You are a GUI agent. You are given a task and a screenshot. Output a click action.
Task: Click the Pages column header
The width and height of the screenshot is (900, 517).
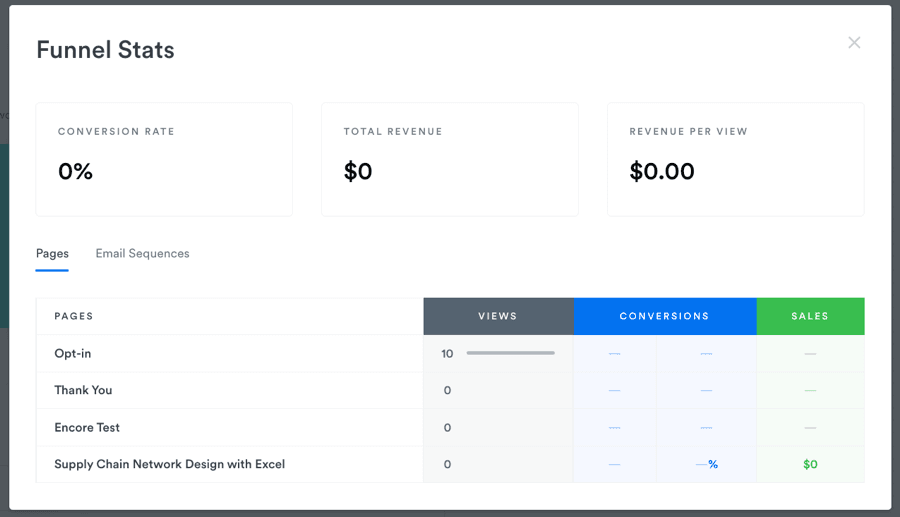coord(74,316)
